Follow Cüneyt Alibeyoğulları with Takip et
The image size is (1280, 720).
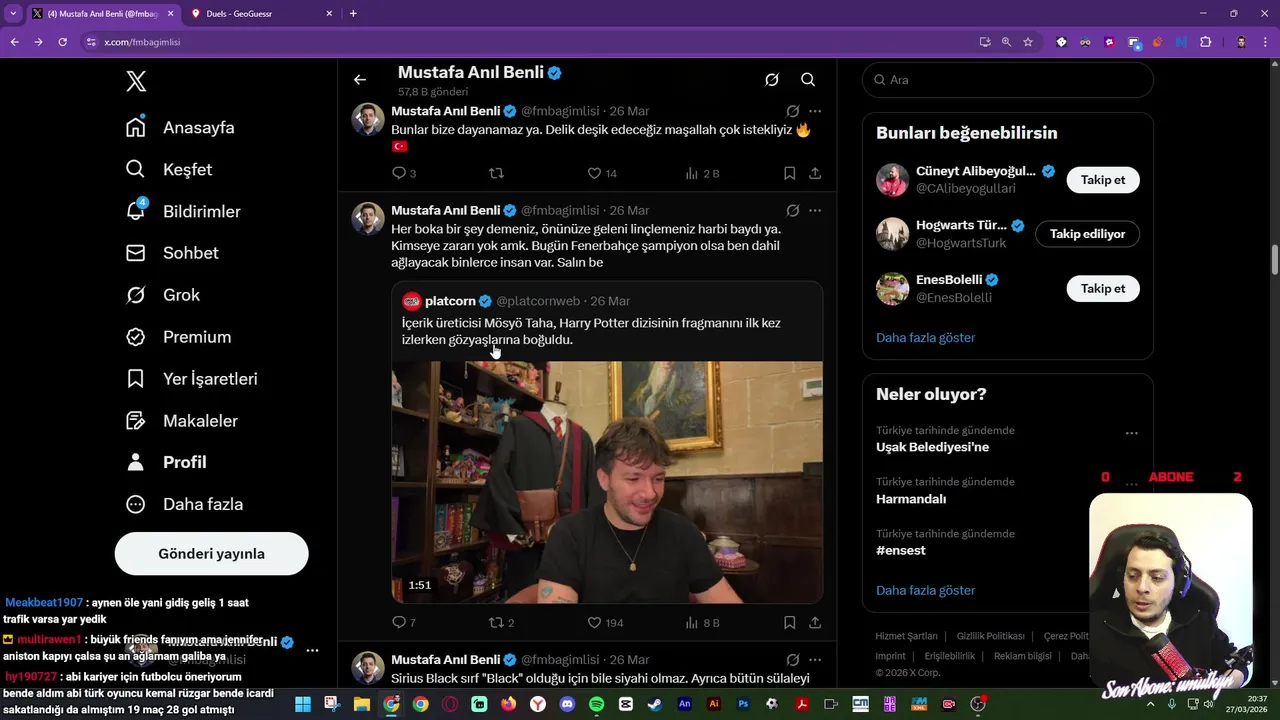click(x=1103, y=180)
